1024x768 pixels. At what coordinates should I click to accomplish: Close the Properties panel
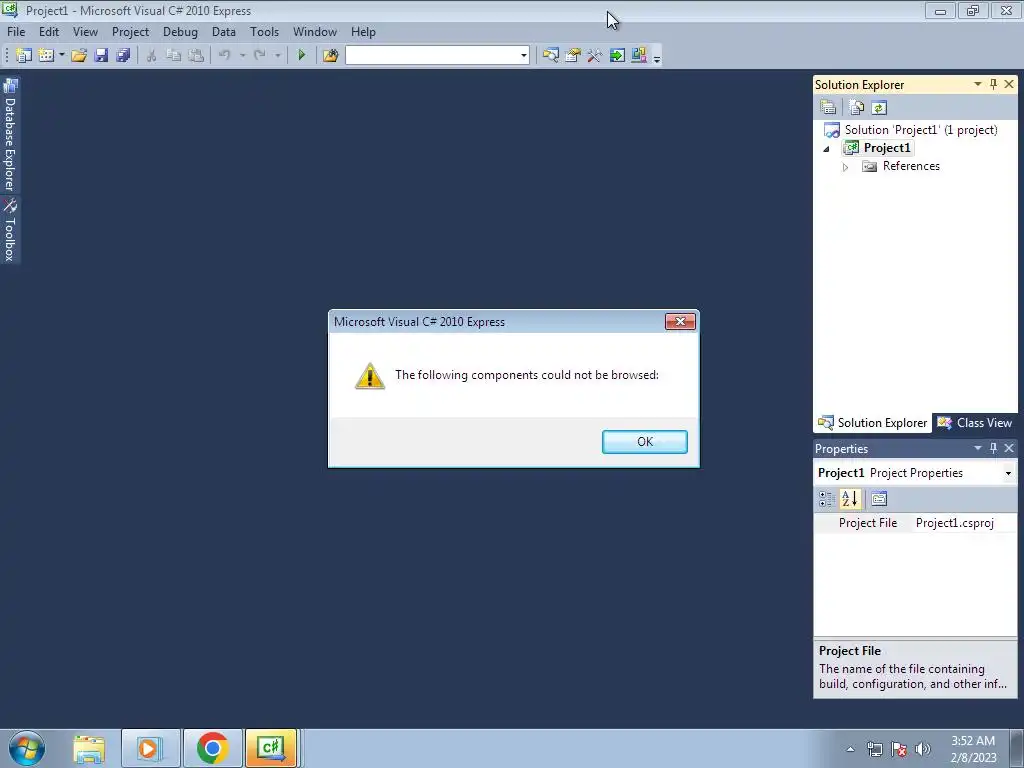1009,448
